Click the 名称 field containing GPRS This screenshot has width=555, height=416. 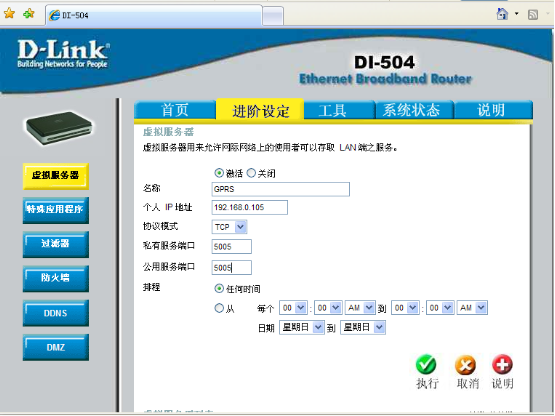[x=280, y=189]
